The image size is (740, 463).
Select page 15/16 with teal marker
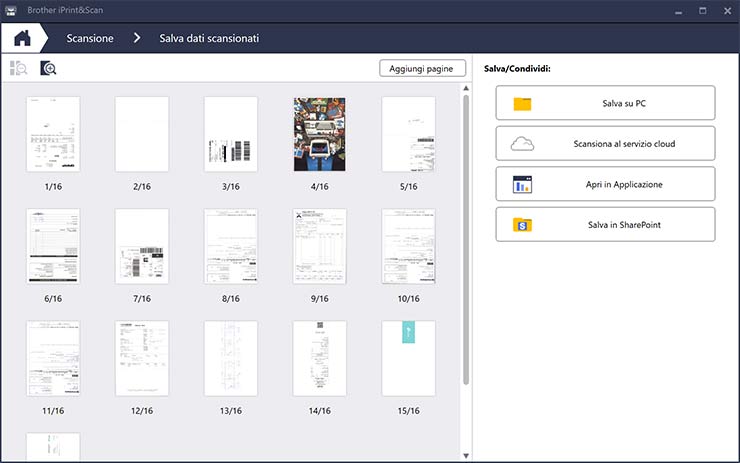(x=408, y=359)
